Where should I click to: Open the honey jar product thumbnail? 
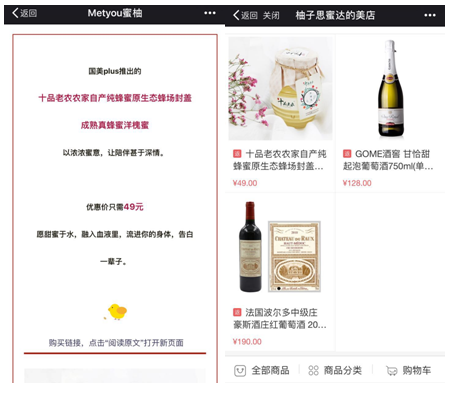coord(280,88)
